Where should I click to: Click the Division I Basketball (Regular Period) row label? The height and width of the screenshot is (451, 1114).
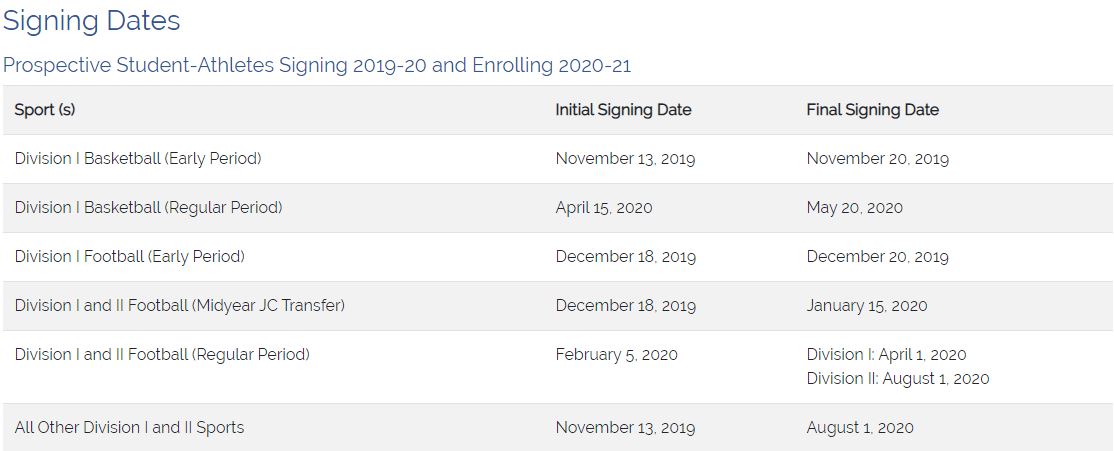tap(148, 208)
